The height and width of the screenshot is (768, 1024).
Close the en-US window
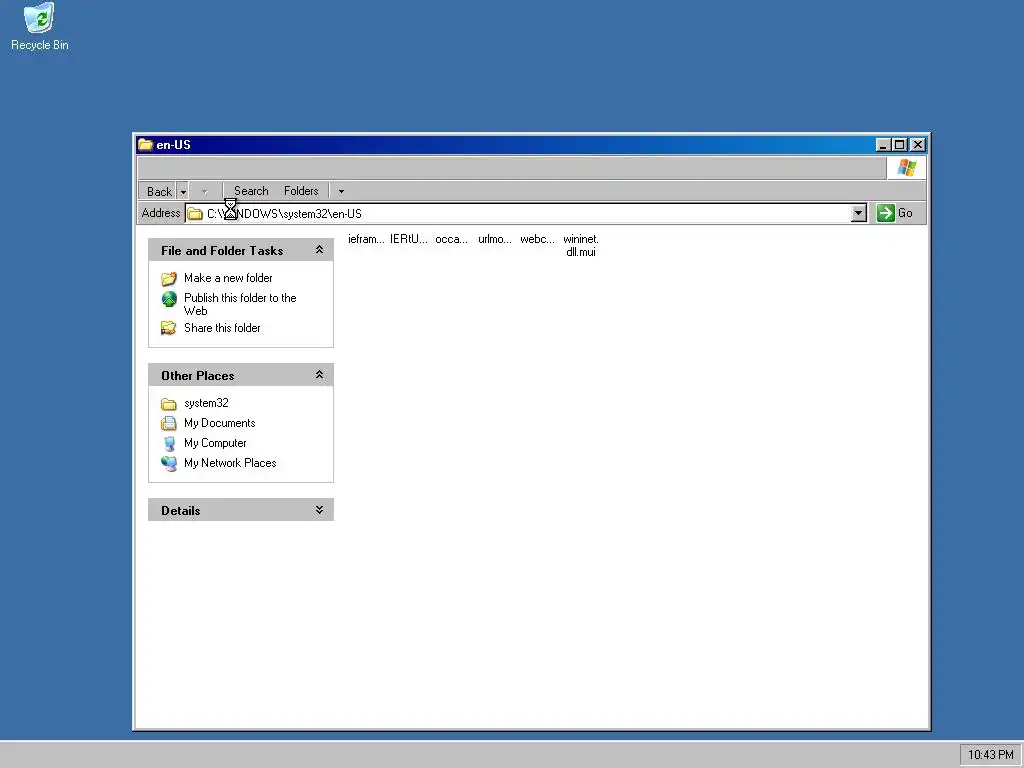(918, 145)
